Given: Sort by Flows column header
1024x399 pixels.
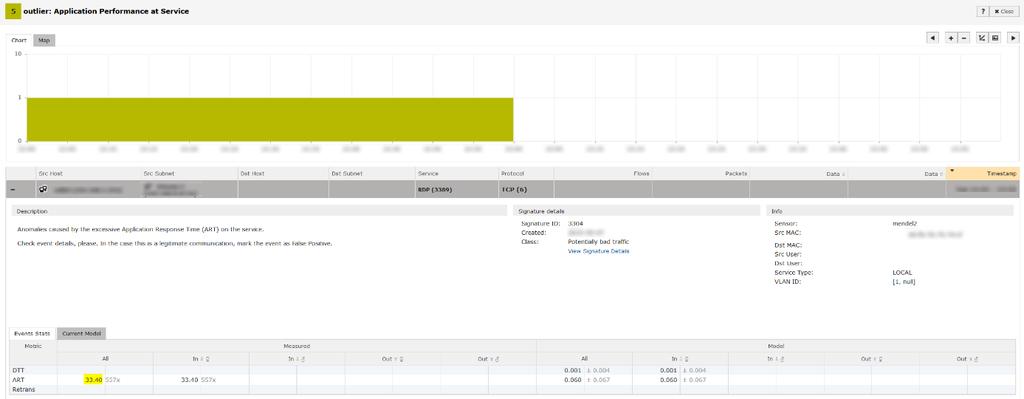Looking at the screenshot, I should 603,174.
